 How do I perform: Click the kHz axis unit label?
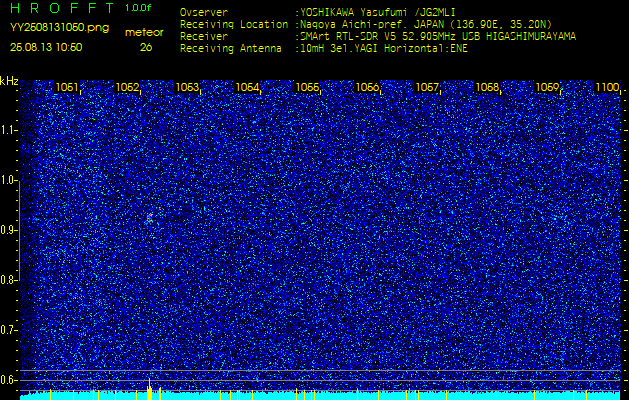[9, 82]
